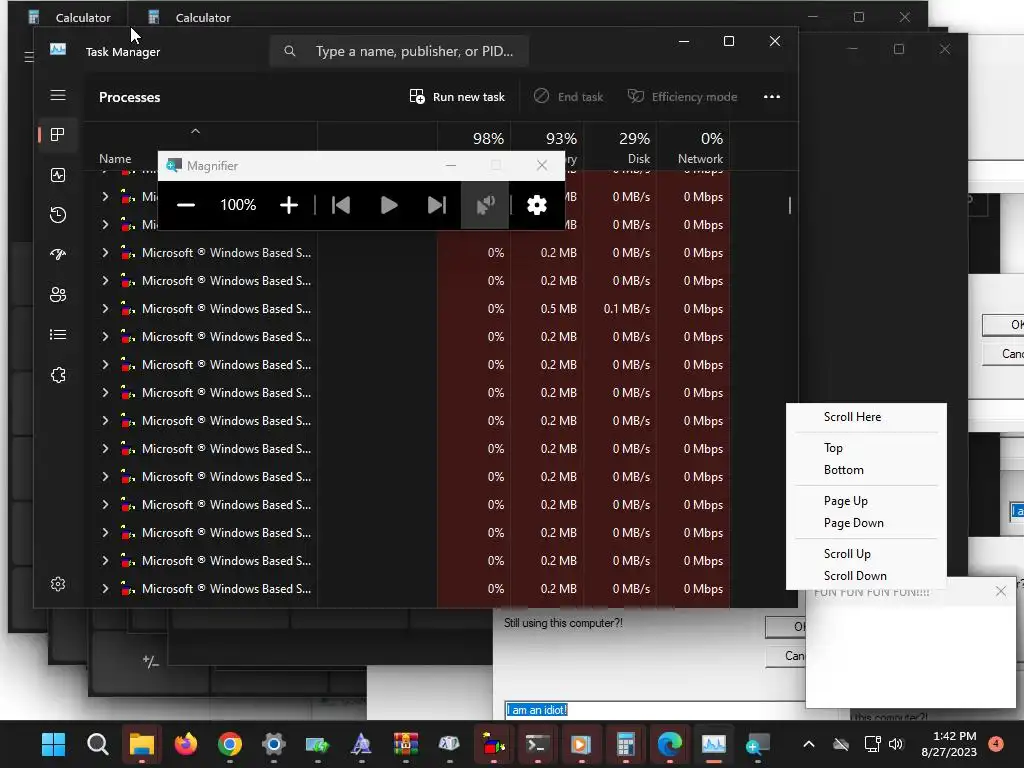Screen dimensions: 1024x768
Task: Sort by CPU column showing 98%
Action: click(474, 147)
